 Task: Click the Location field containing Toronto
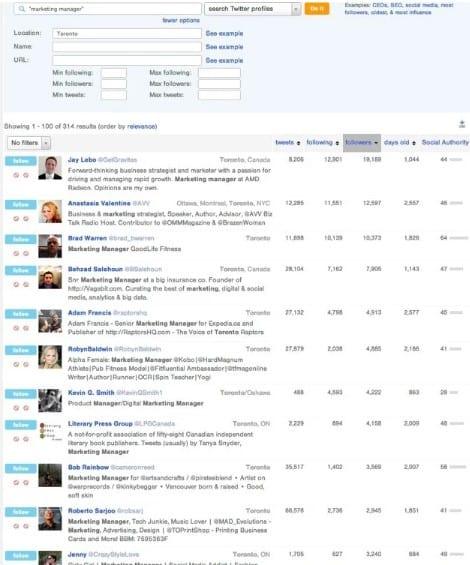[127, 34]
